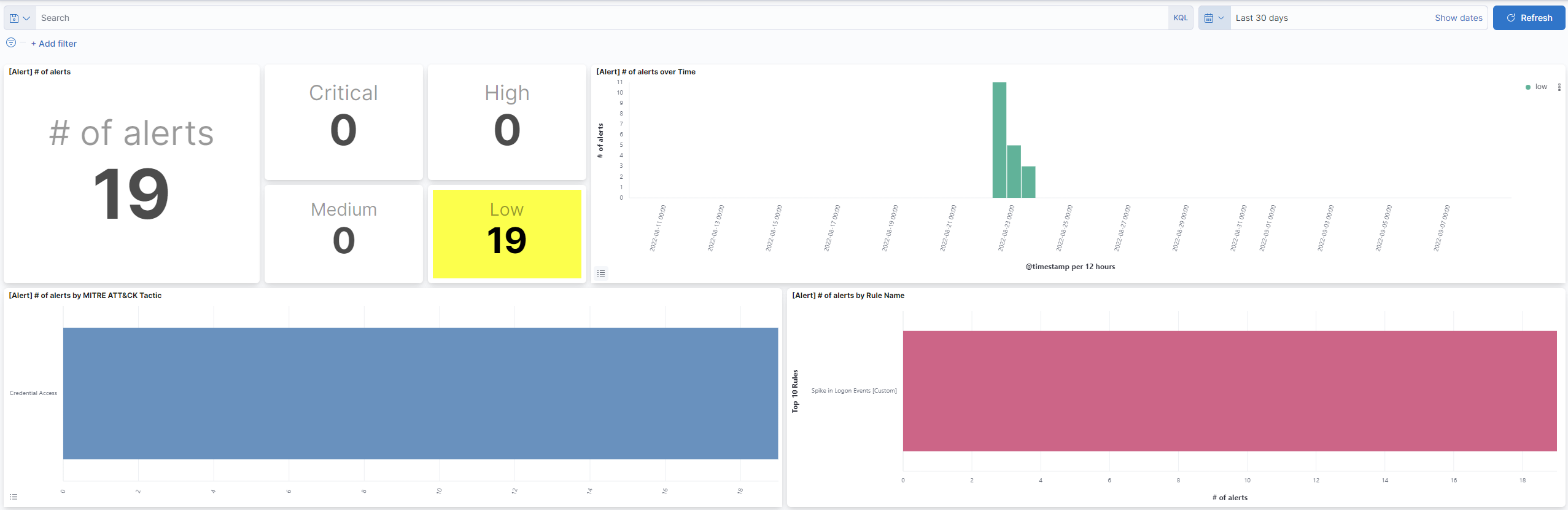Image resolution: width=1568 pixels, height=510 pixels.
Task: Click the green 'low' legend color dot
Action: tap(1528, 87)
